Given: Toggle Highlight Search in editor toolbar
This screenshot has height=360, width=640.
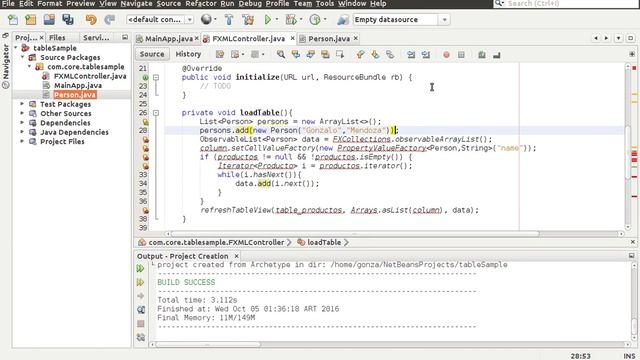Looking at the screenshot, I should click(x=325, y=54).
